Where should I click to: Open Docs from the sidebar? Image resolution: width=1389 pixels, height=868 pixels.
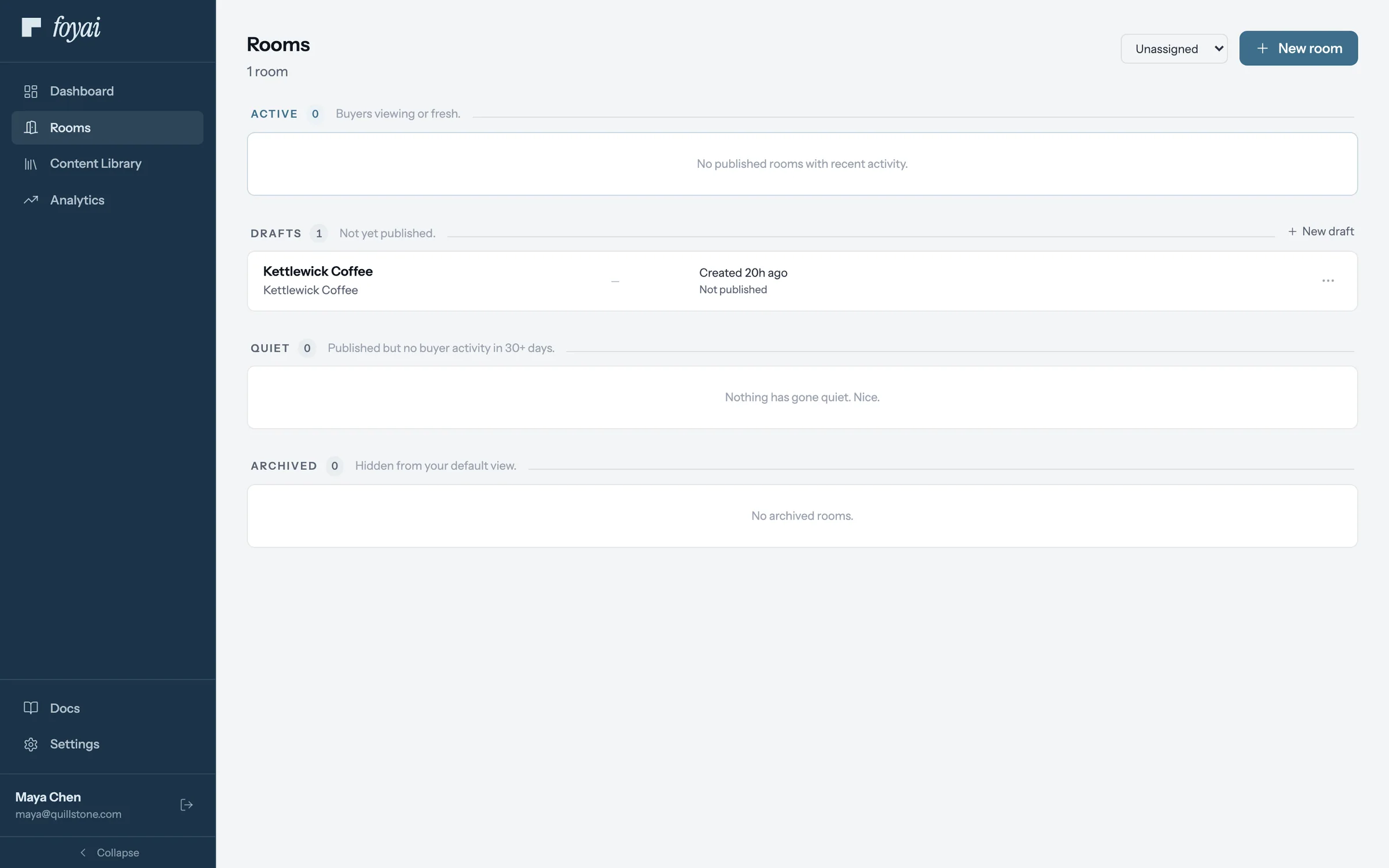point(108,708)
